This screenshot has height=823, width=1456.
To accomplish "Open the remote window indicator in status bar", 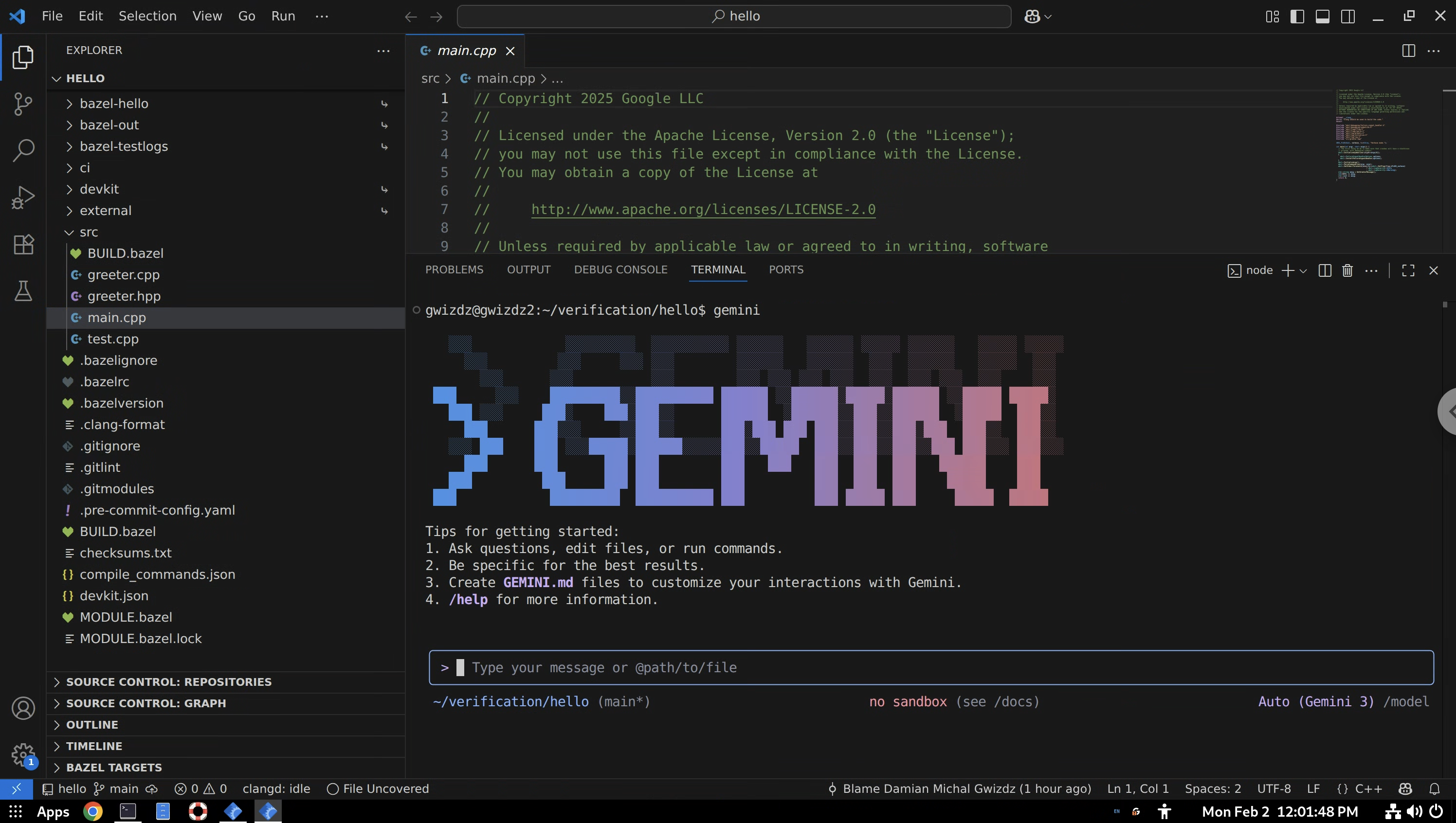I will [x=17, y=788].
